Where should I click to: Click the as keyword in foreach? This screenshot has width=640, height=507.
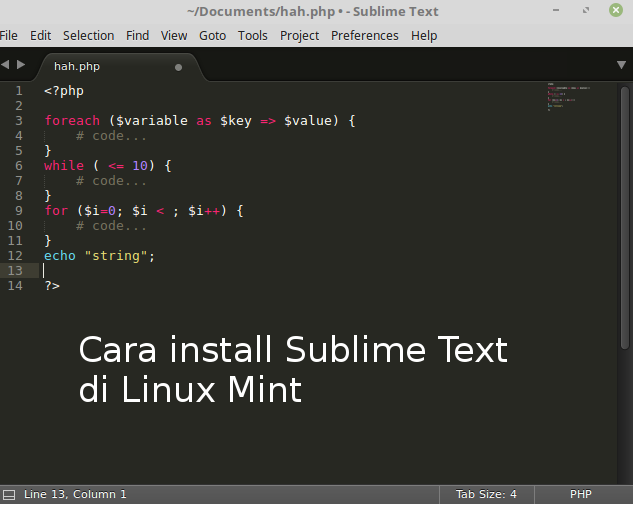[204, 121]
